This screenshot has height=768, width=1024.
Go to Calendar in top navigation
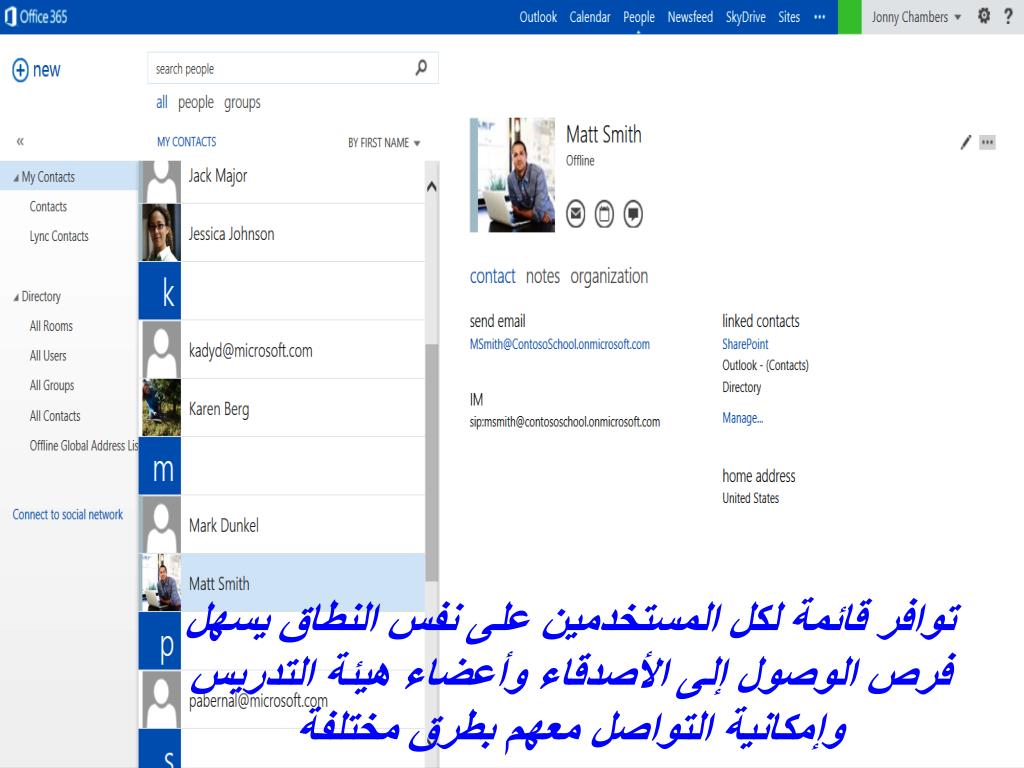tap(590, 17)
